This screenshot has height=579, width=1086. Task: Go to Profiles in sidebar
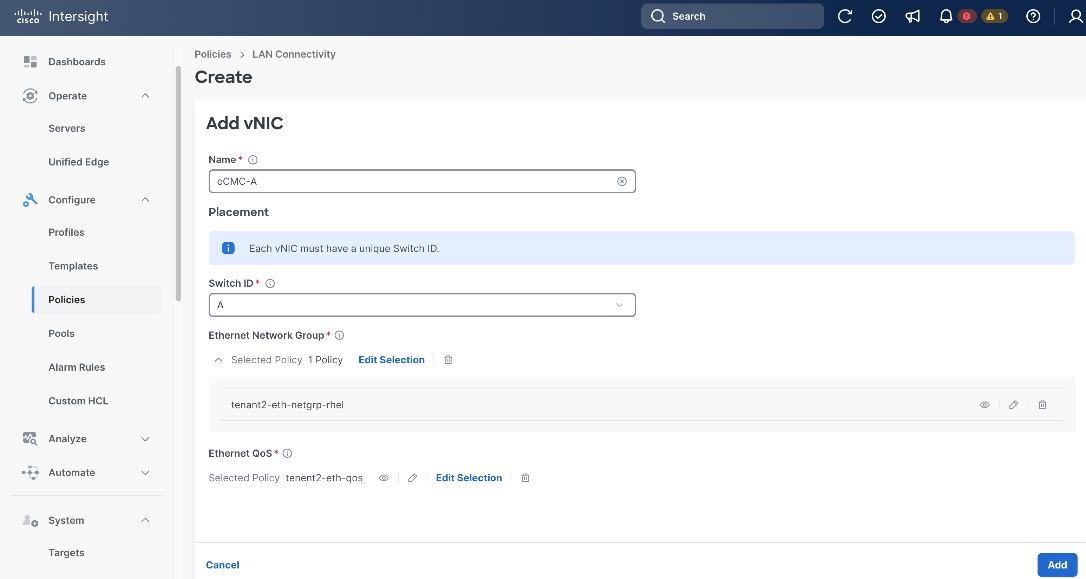click(66, 233)
